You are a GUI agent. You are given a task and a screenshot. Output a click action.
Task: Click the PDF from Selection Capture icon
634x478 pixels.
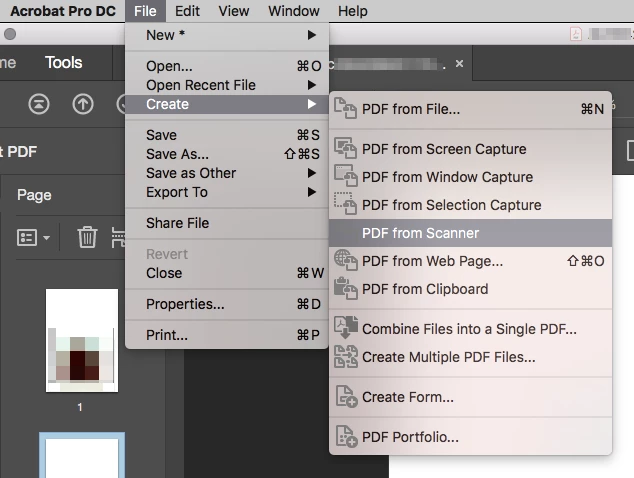pyautogui.click(x=345, y=204)
